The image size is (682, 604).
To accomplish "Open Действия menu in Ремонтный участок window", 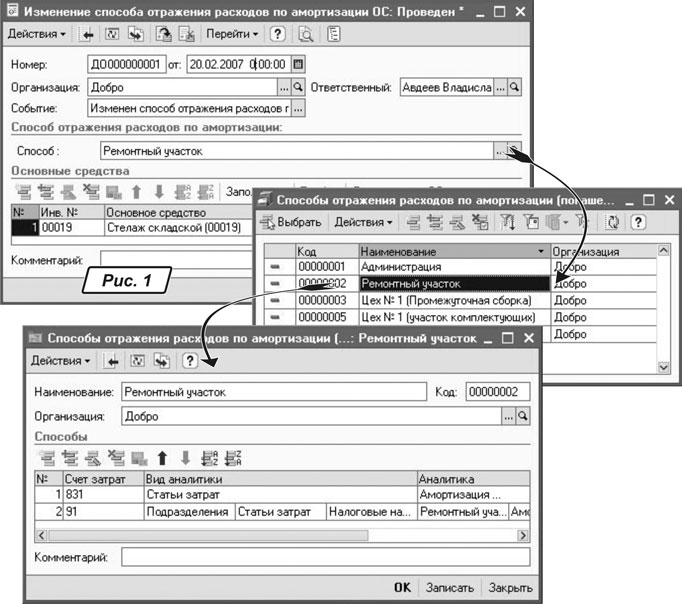I will pyautogui.click(x=61, y=360).
